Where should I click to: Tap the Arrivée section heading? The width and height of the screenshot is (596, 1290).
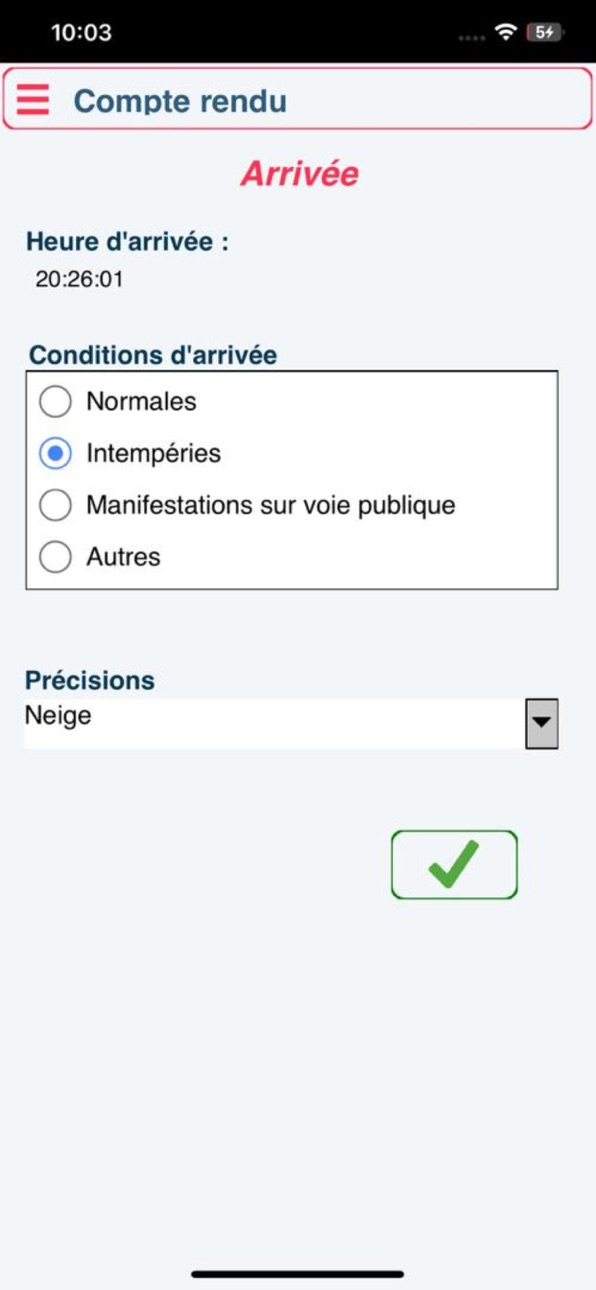(299, 174)
